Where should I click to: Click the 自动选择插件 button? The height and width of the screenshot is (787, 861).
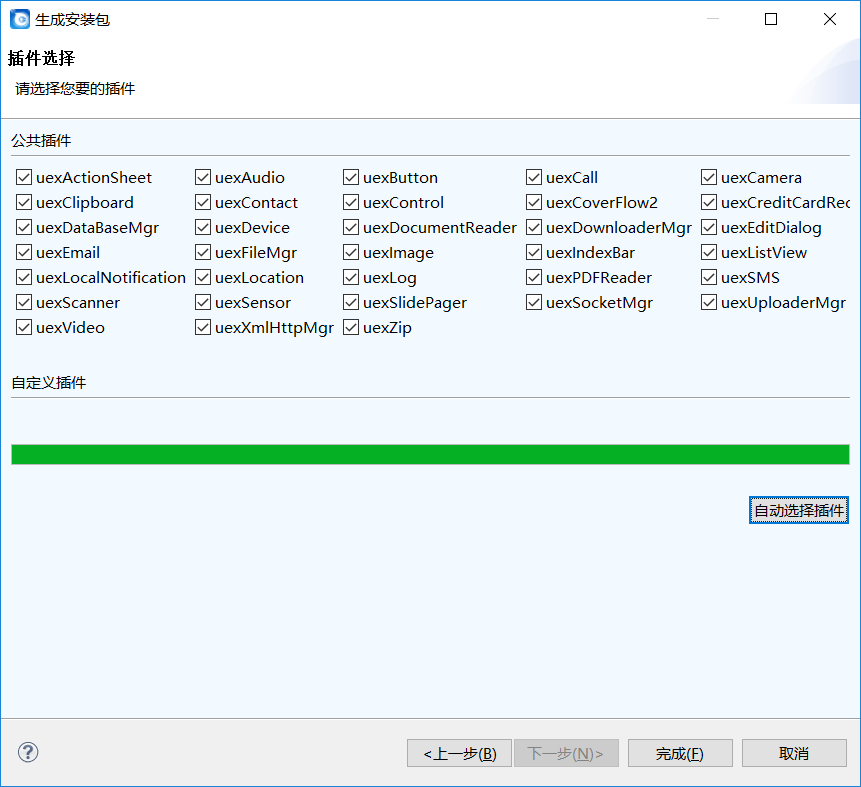[x=798, y=510]
